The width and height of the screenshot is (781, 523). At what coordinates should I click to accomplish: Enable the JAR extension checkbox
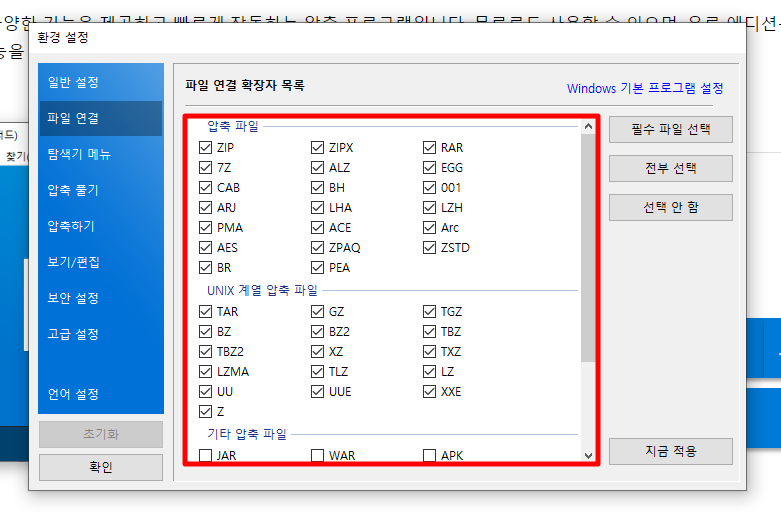[205, 455]
